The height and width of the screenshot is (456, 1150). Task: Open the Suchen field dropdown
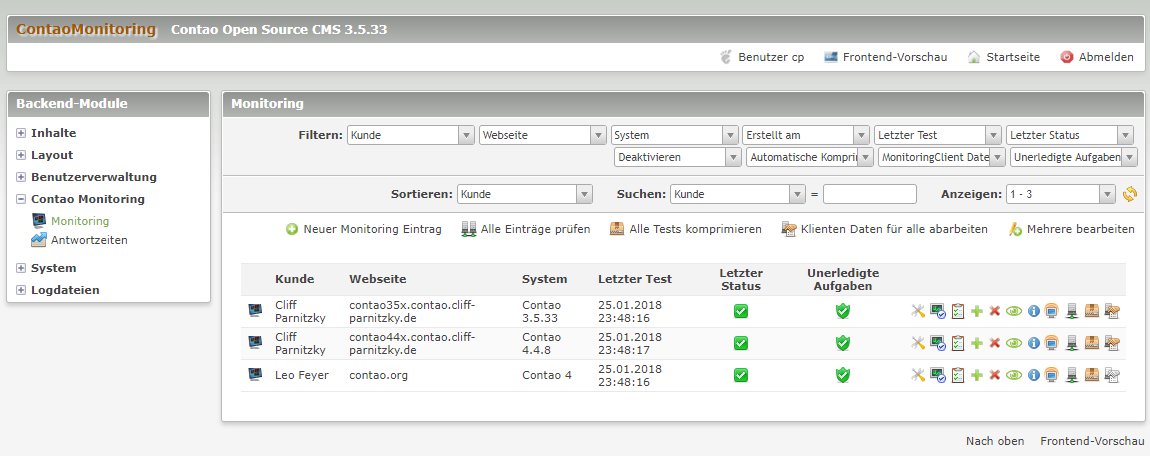(x=738, y=194)
